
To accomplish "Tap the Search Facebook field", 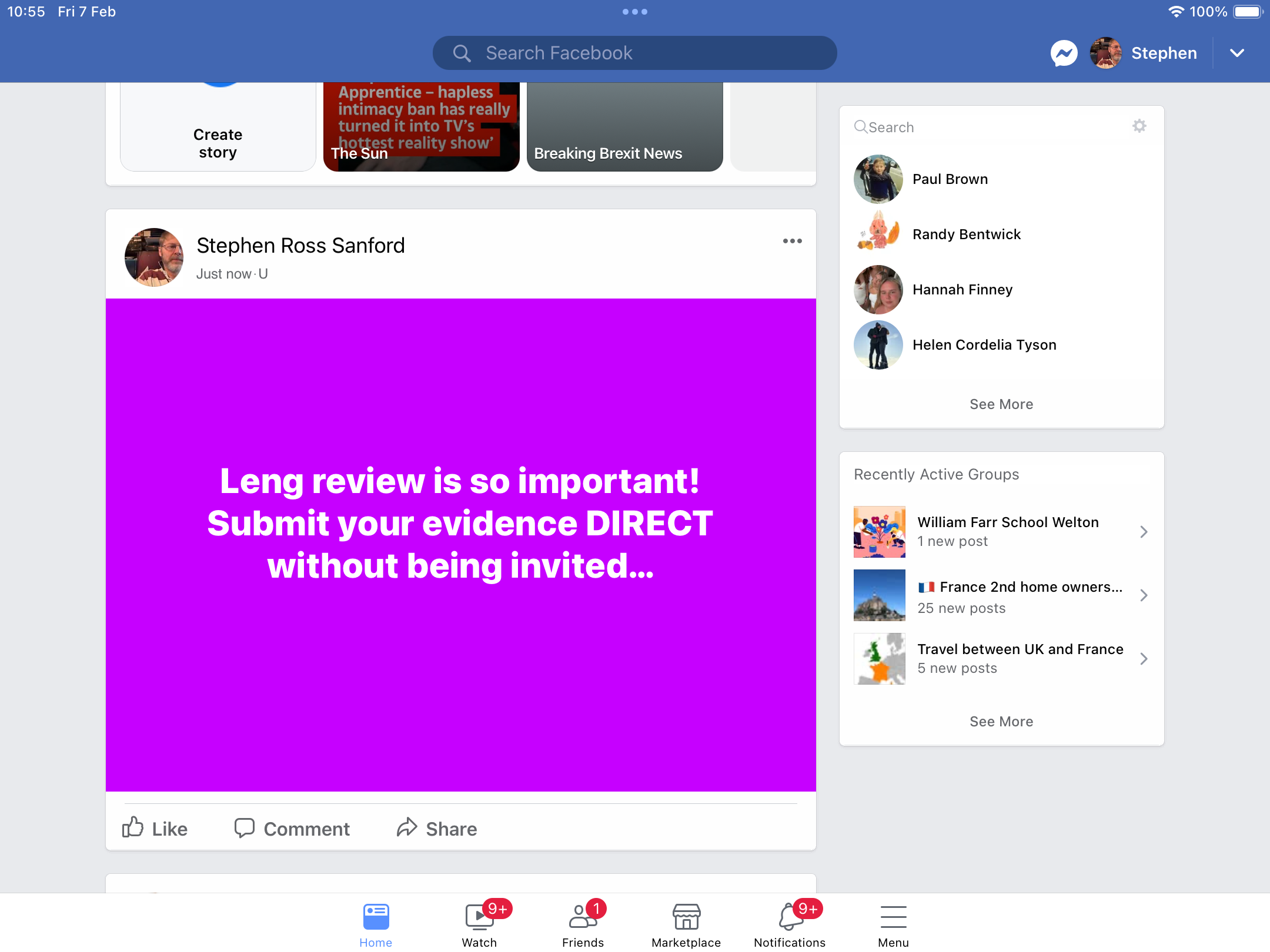I will tap(634, 53).
